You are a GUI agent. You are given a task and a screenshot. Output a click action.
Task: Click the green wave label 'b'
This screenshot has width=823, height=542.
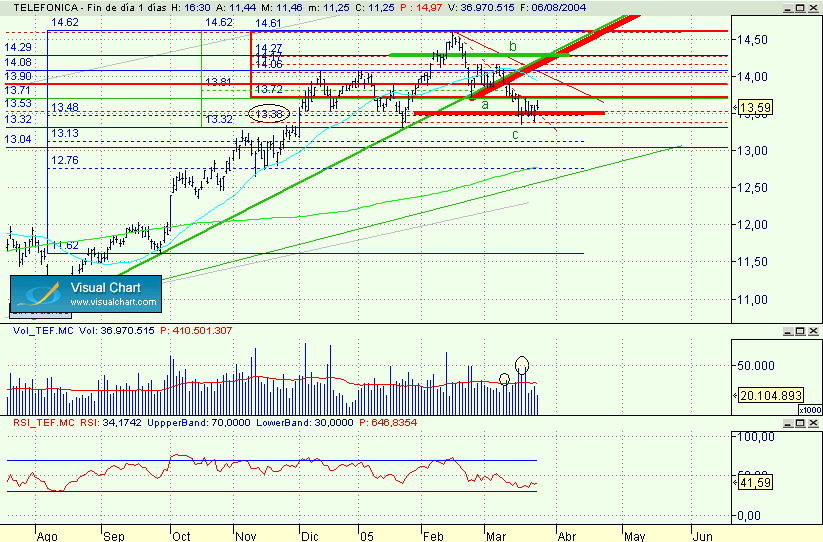coord(513,47)
